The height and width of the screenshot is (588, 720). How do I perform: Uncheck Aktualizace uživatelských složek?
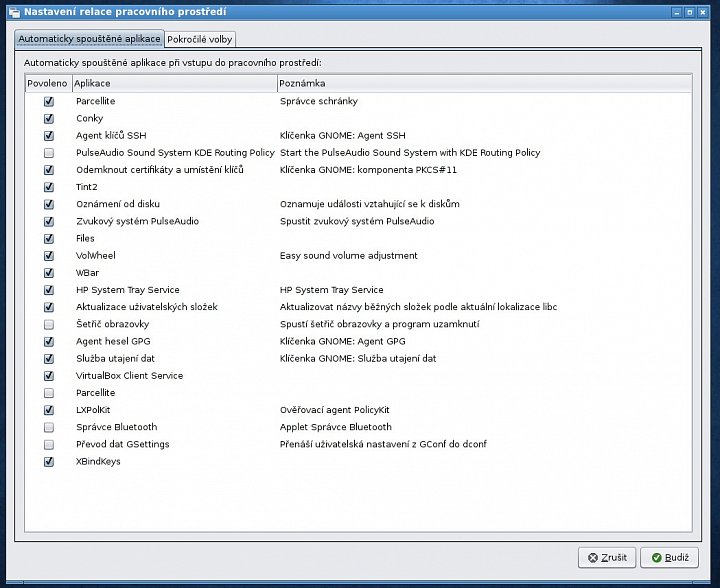[49, 307]
